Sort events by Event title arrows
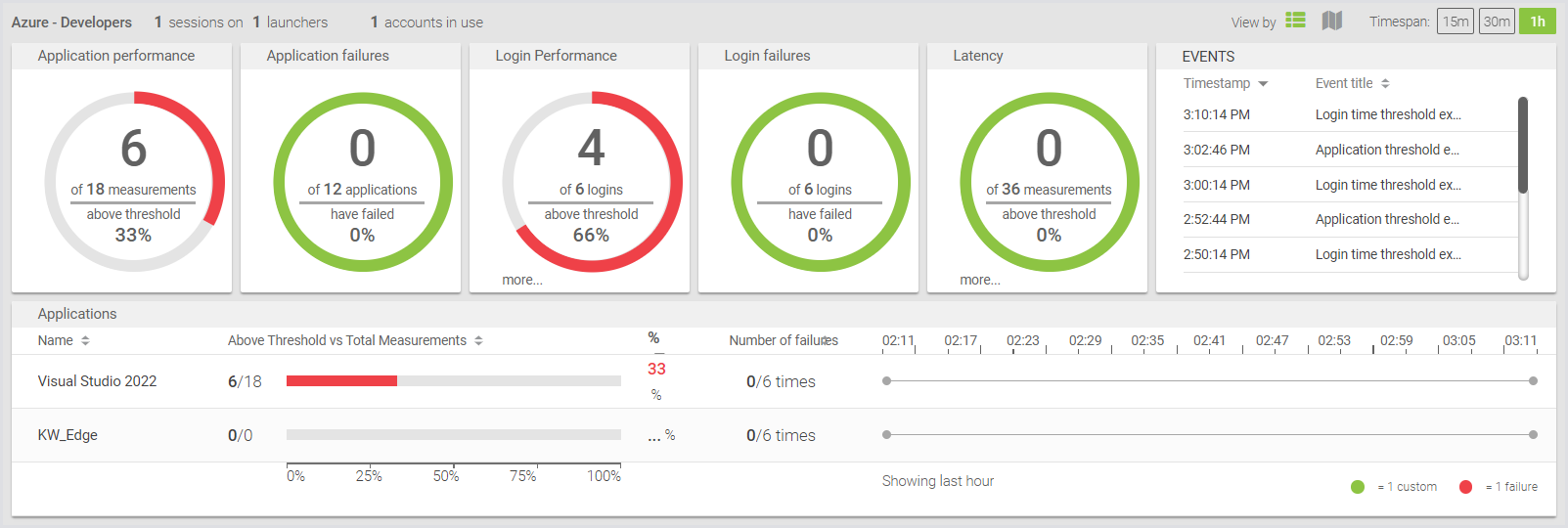The width and height of the screenshot is (1568, 528). (1385, 84)
